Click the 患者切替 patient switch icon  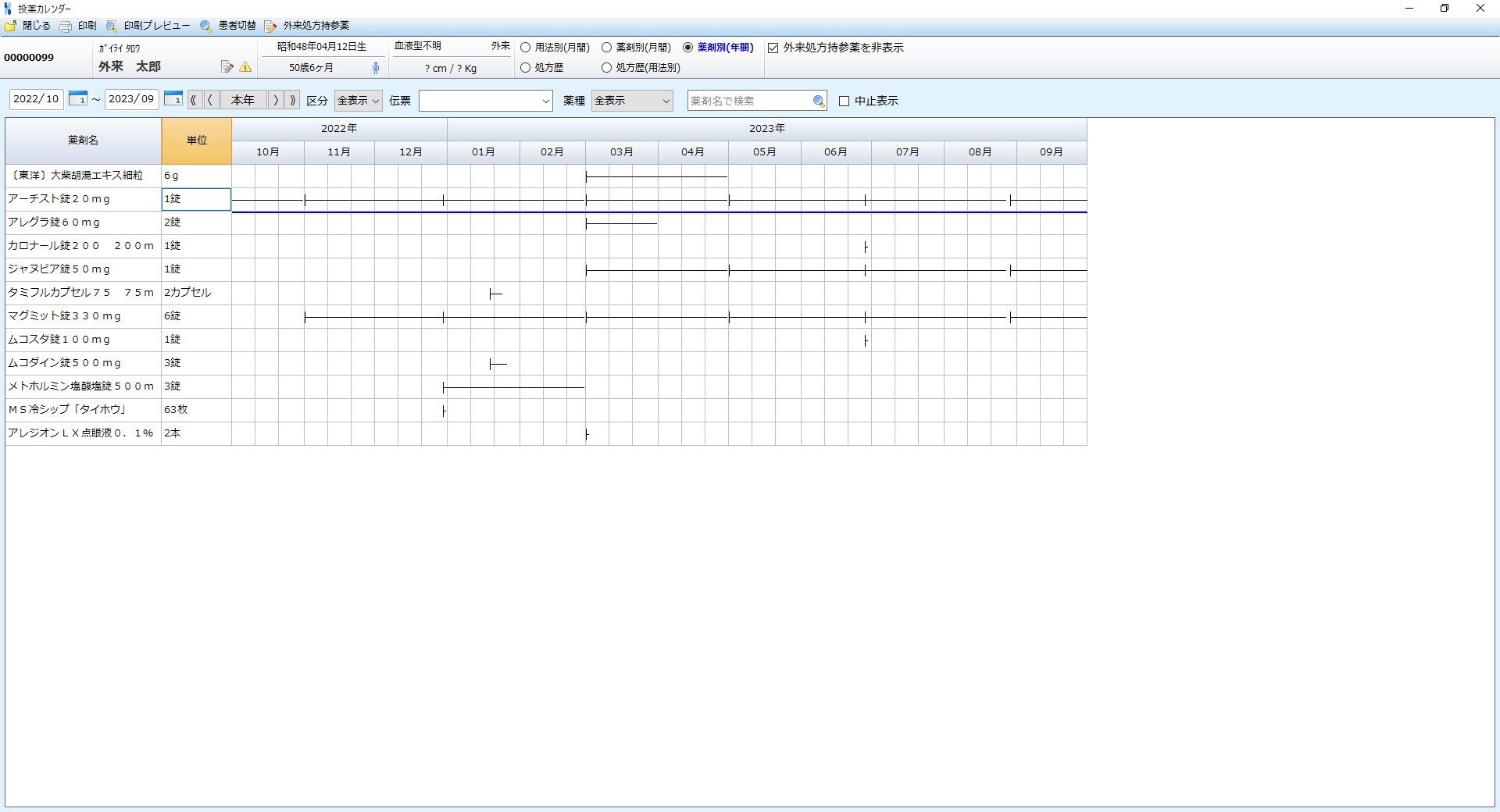pos(205,26)
